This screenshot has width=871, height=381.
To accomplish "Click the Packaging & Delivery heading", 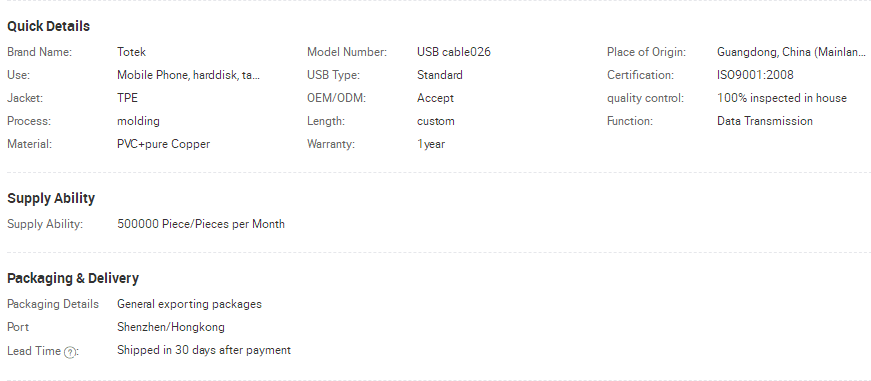I will click(73, 278).
